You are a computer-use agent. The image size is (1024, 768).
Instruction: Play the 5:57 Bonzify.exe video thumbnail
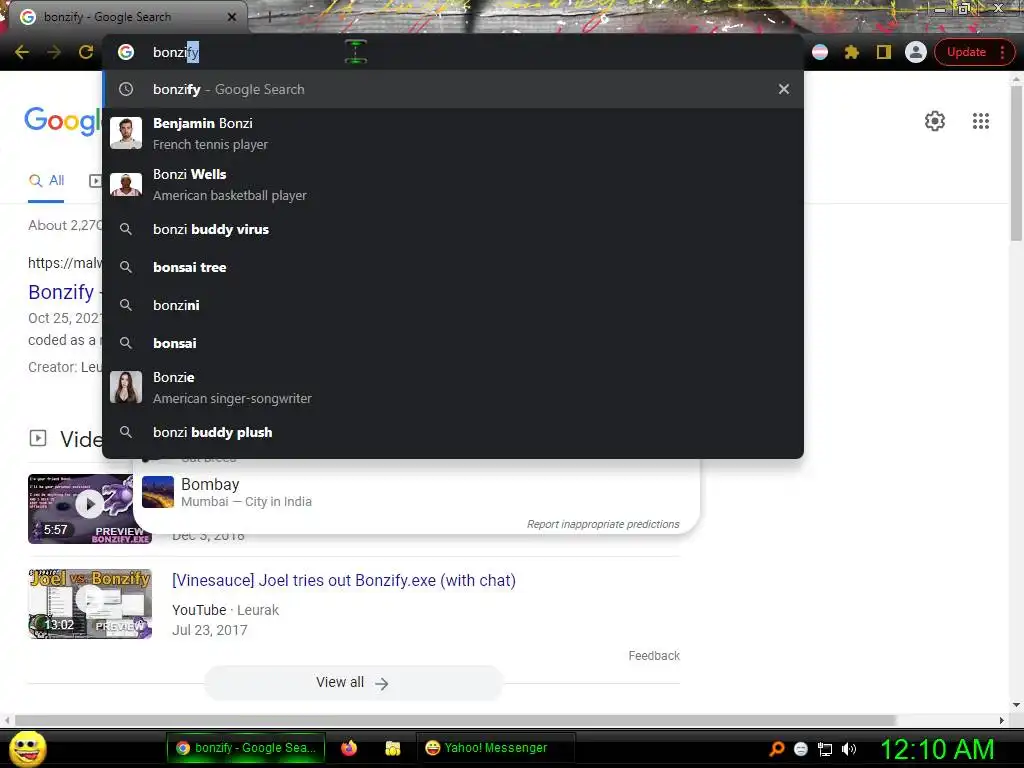click(x=89, y=509)
